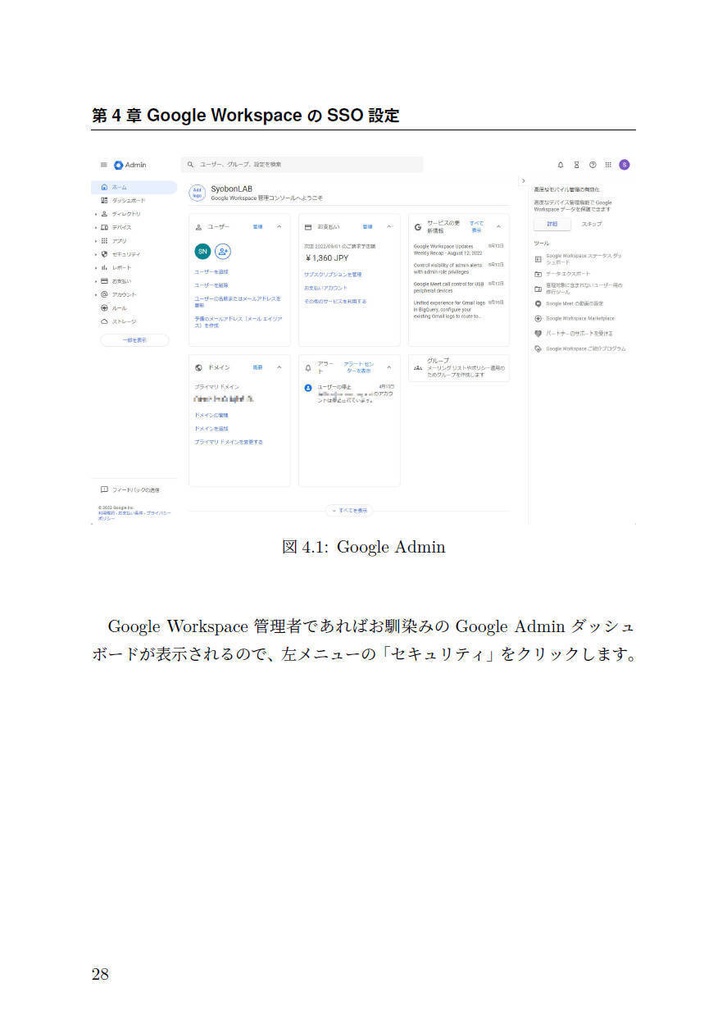Click the payment card icon in billing card

tap(308, 227)
